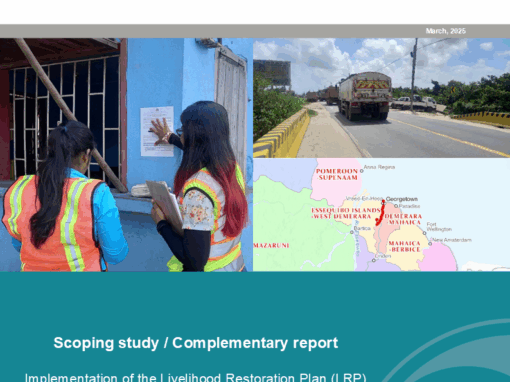Click the 'Implementation of the Livelihood Restoration Plan (LRP)' line
The width and height of the screenshot is (510, 382).
tap(196, 378)
